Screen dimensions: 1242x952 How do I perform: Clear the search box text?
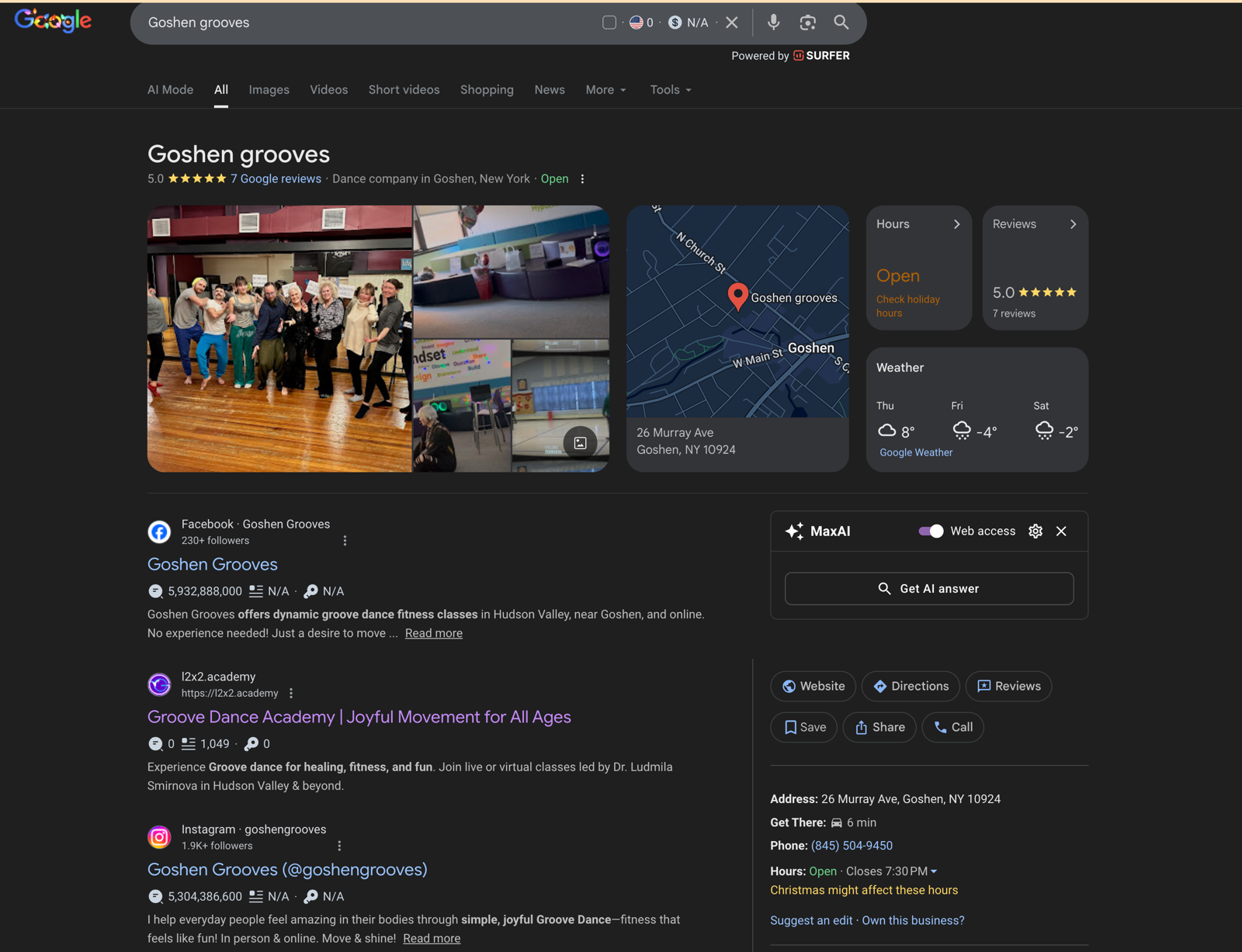[x=731, y=23]
